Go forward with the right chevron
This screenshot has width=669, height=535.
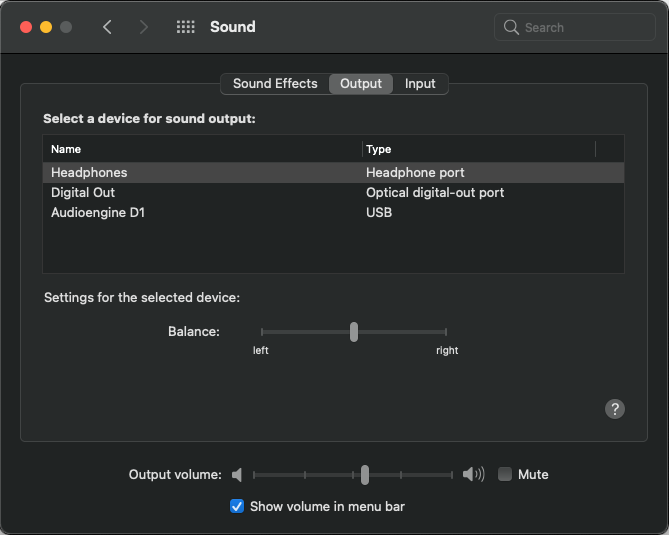click(144, 27)
